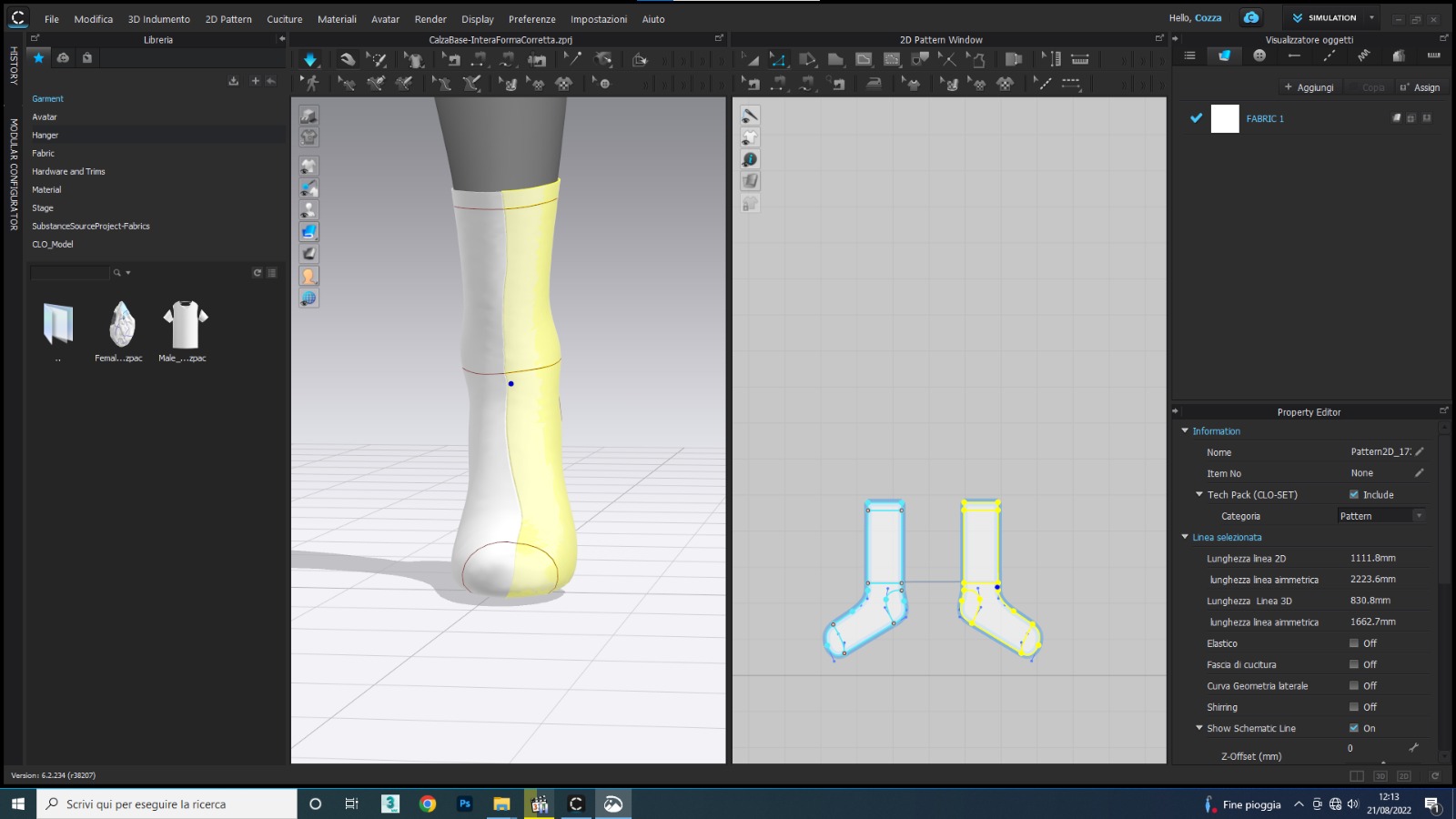This screenshot has height=819, width=1456.
Task: Collapse the Linea selezionata section
Action: (x=1185, y=537)
